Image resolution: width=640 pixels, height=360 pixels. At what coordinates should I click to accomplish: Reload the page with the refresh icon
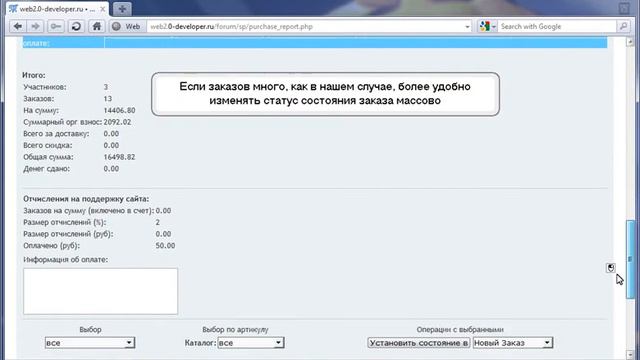[x=76, y=27]
